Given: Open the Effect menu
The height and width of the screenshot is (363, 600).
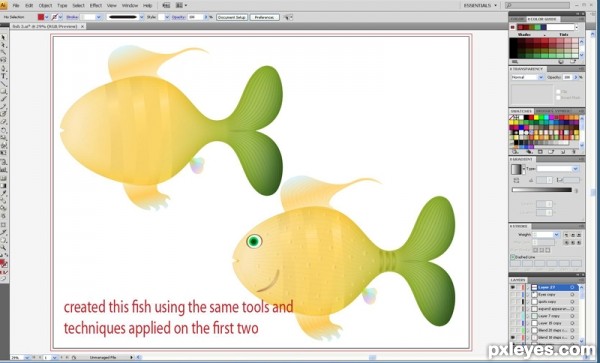Looking at the screenshot, I should tap(96, 6).
